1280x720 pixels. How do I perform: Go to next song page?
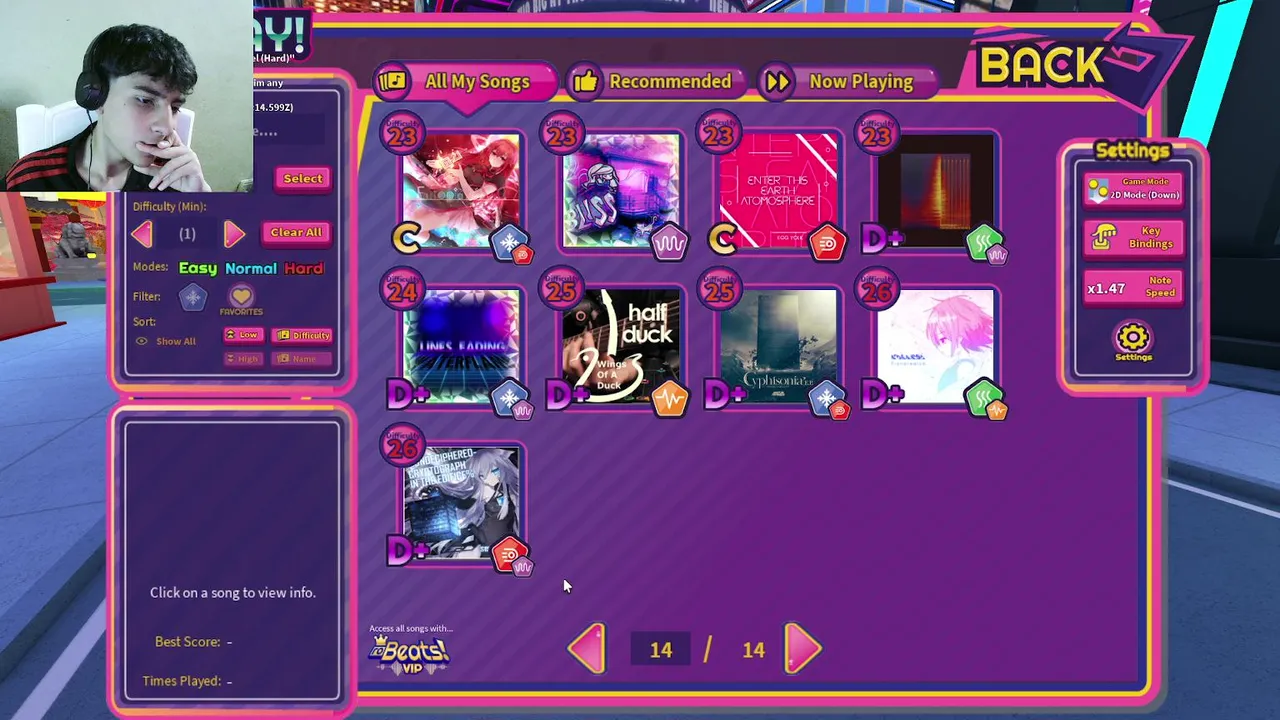803,649
